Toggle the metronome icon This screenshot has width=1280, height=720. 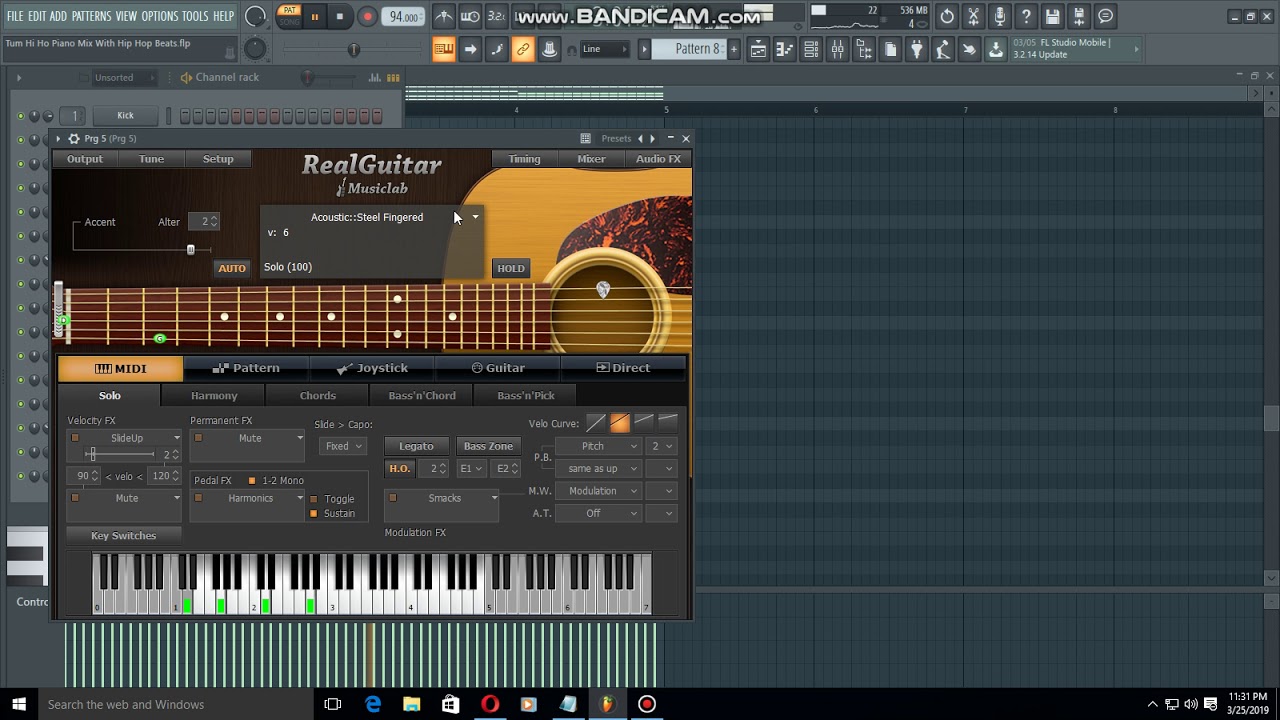[x=444, y=17]
